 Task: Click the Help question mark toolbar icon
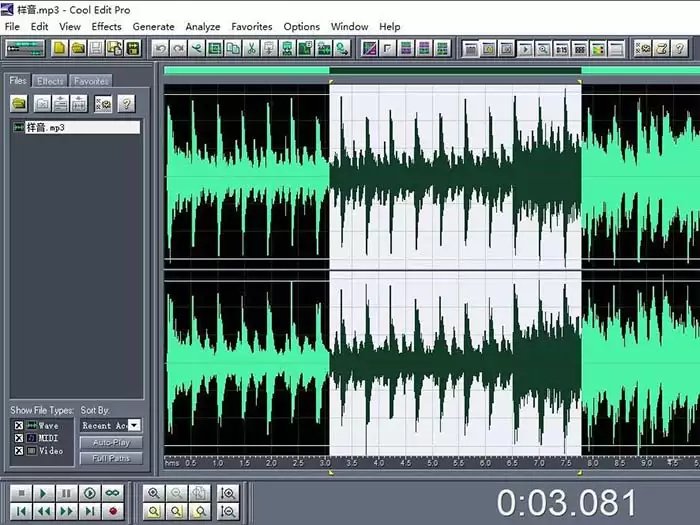point(679,48)
